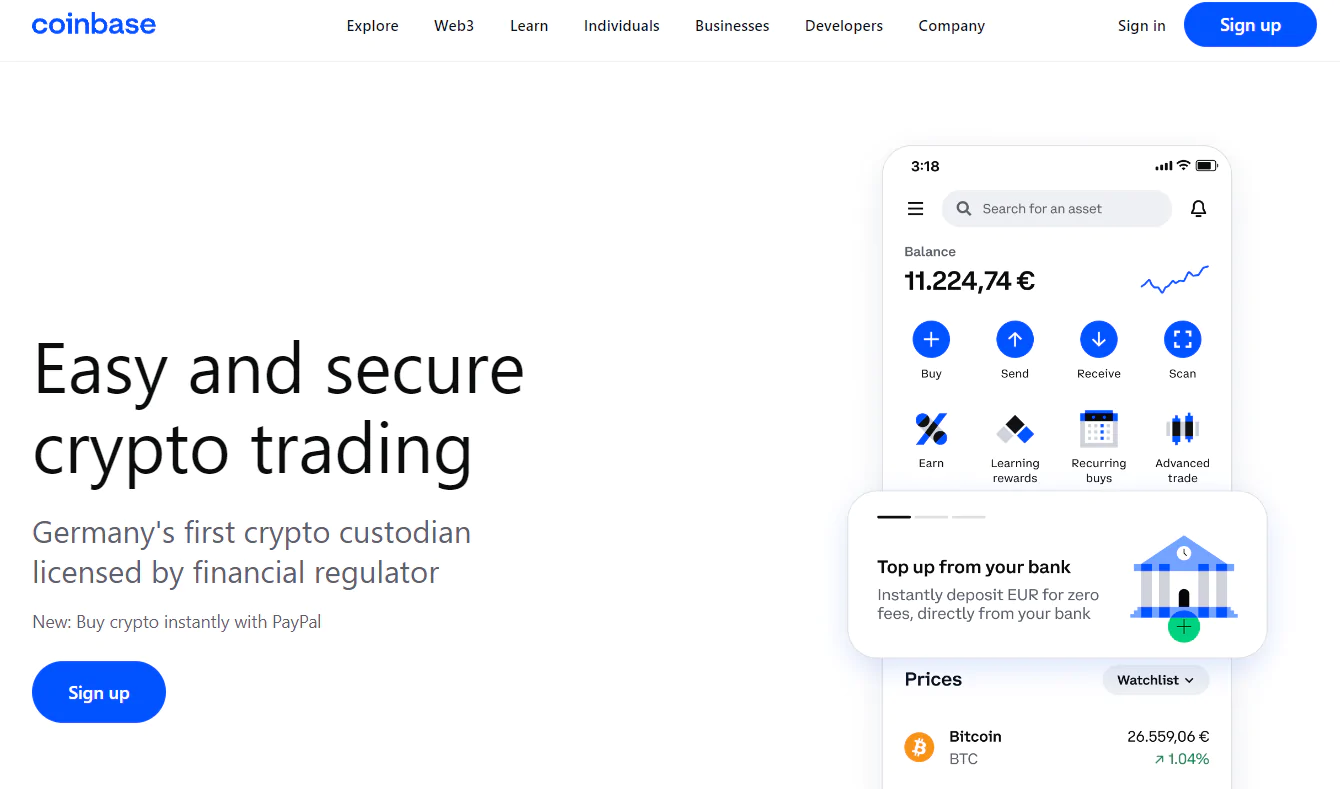Viewport: 1340px width, 789px height.
Task: Expand the Watchlist dropdown
Action: [x=1156, y=680]
